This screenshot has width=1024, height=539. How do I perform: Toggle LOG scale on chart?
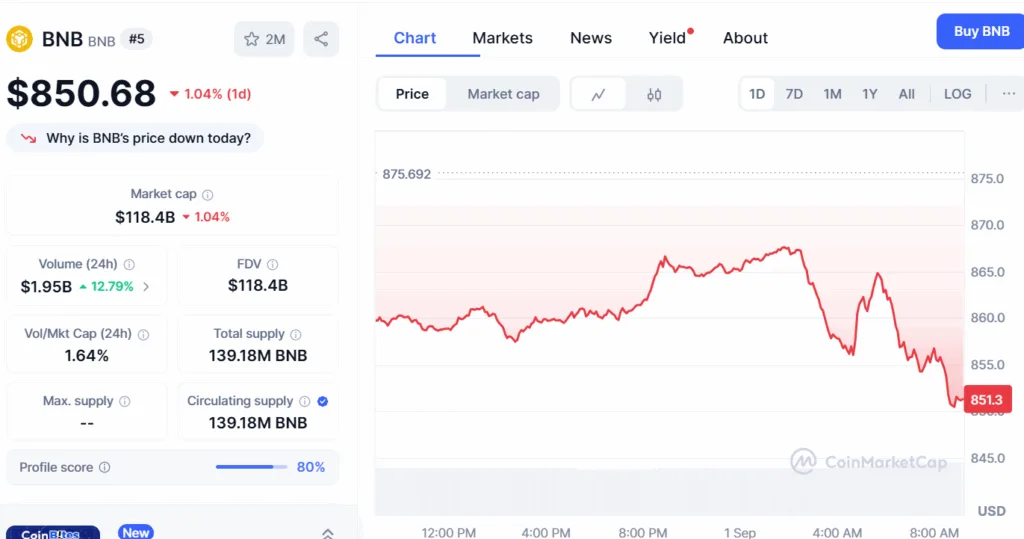click(x=957, y=93)
